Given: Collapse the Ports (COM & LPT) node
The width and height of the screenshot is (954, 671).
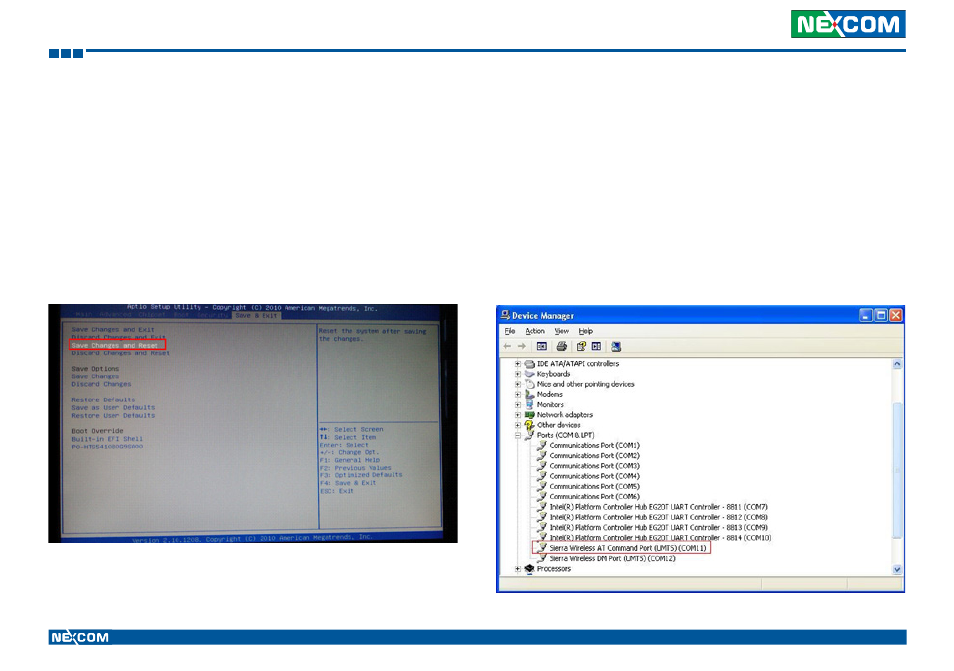Looking at the screenshot, I should (518, 436).
